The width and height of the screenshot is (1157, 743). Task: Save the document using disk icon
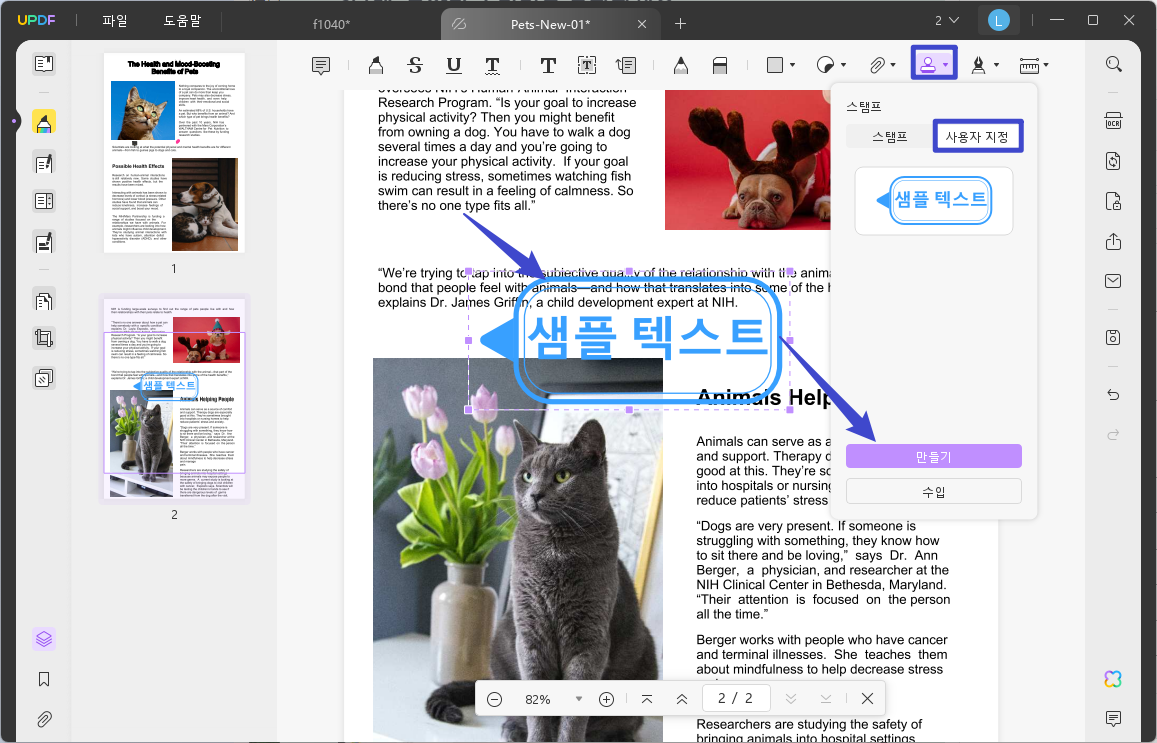coord(1113,337)
